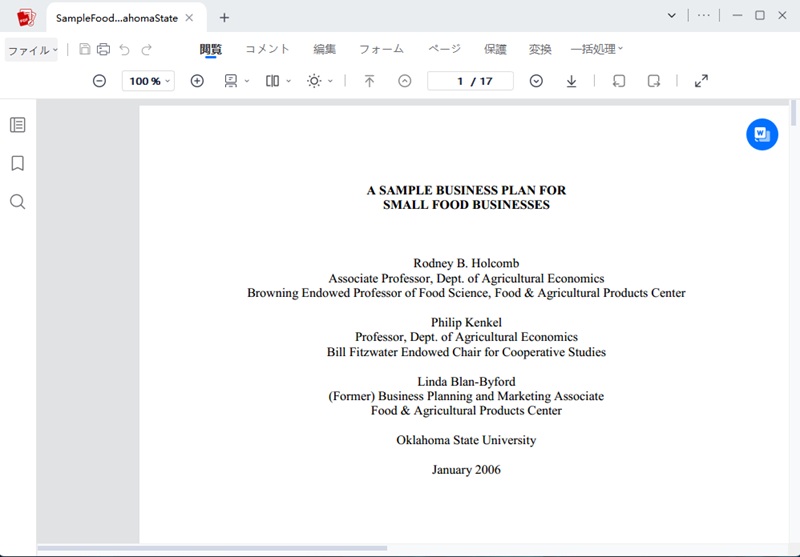
Task: Jump to first page icon
Action: pos(369,81)
